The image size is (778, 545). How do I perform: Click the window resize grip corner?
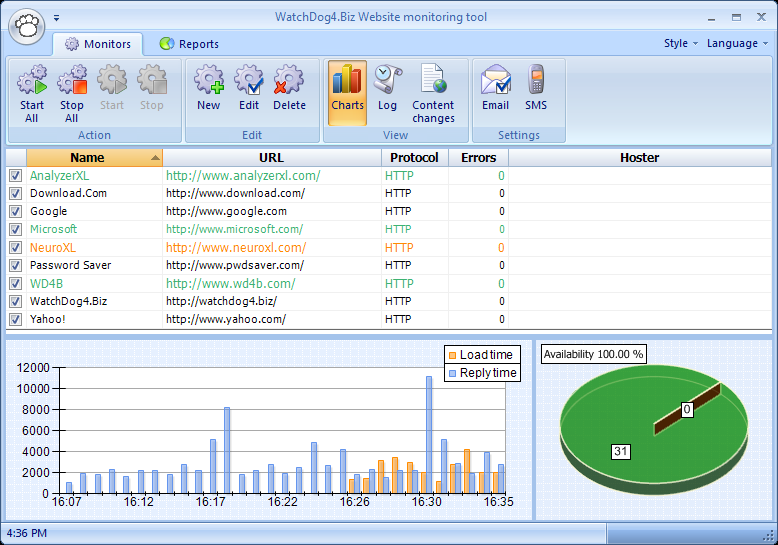(768, 536)
